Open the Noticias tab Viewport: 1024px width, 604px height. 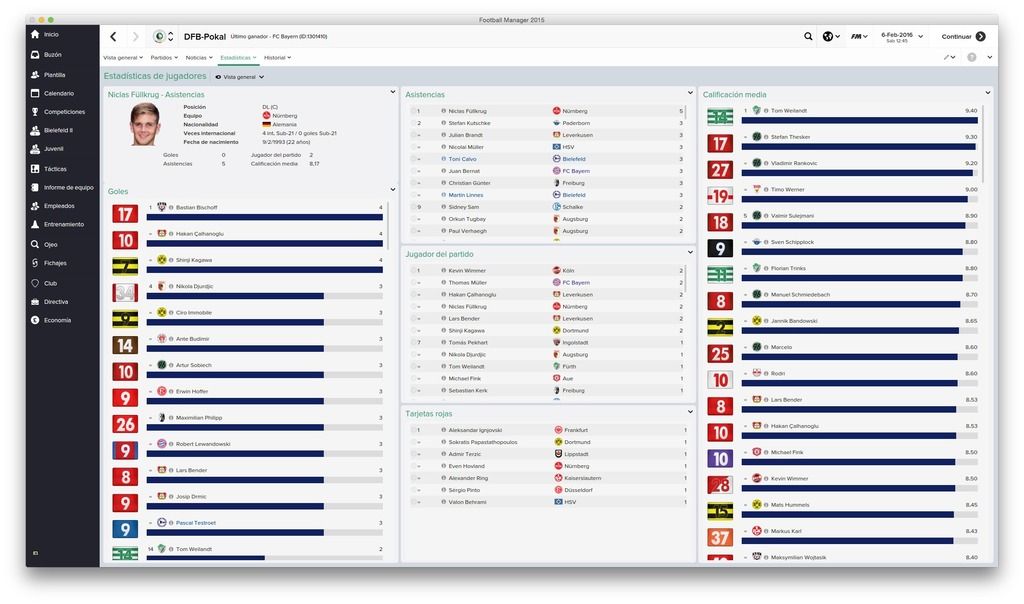pos(199,57)
